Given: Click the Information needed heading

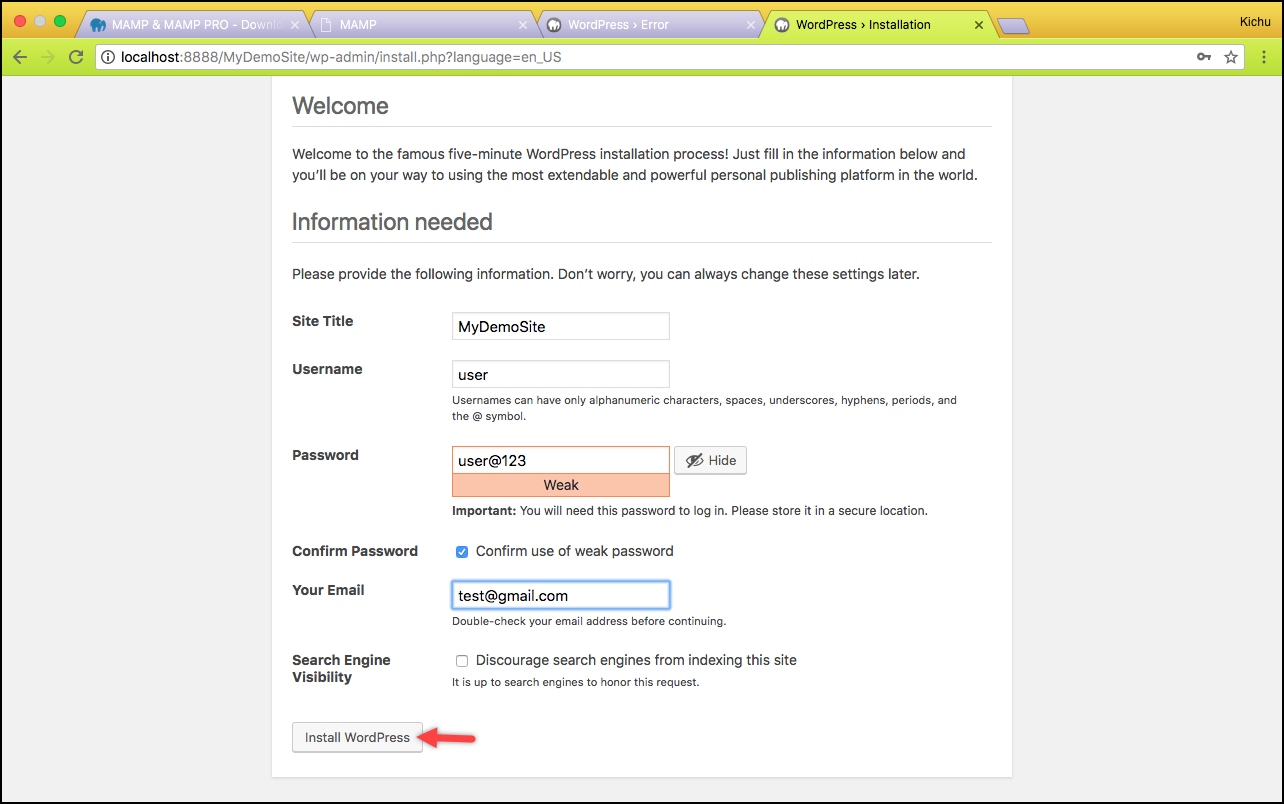Looking at the screenshot, I should [x=392, y=222].
